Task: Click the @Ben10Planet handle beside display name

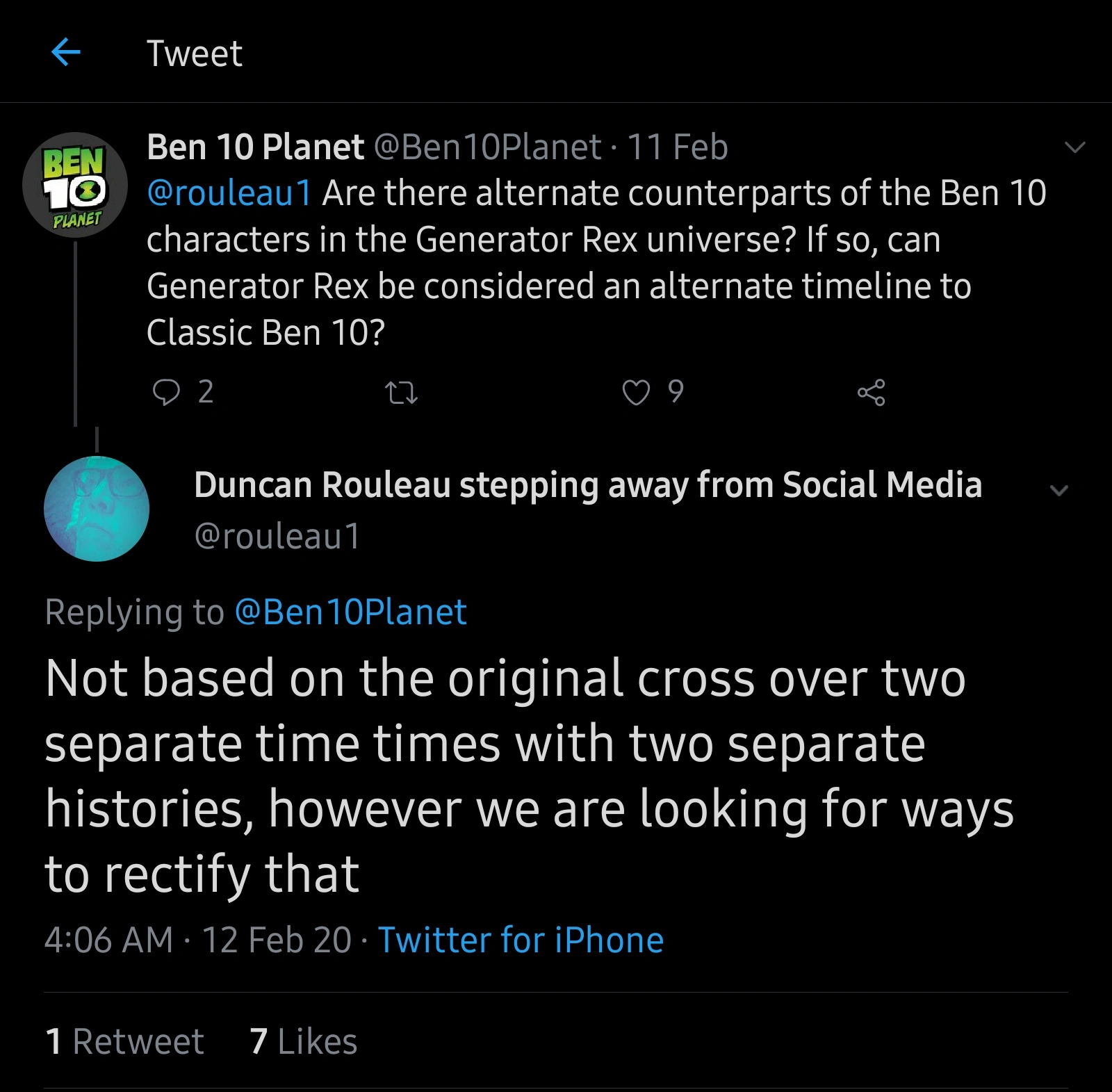Action: [487, 147]
